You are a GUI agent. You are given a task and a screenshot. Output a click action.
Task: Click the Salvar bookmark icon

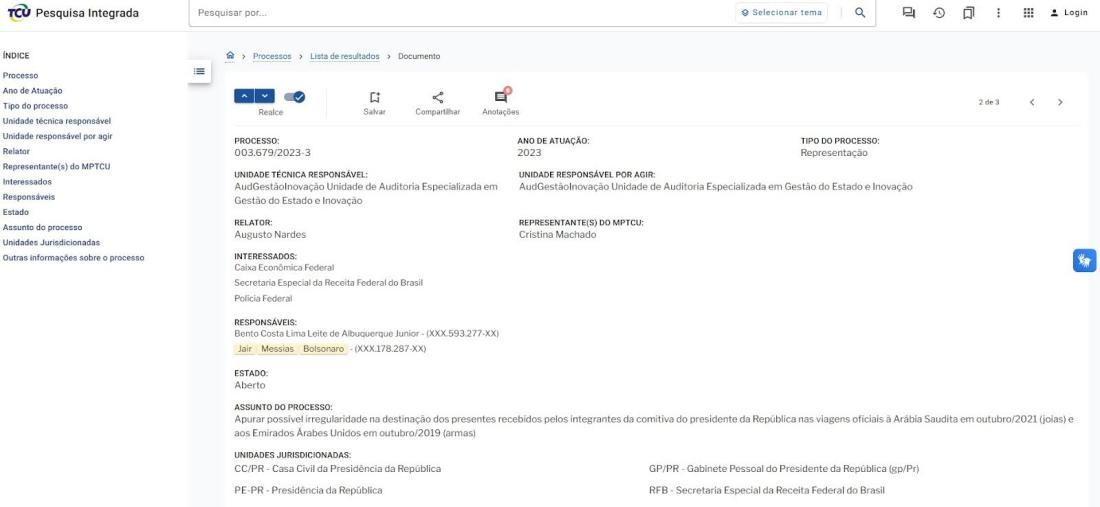[374, 97]
